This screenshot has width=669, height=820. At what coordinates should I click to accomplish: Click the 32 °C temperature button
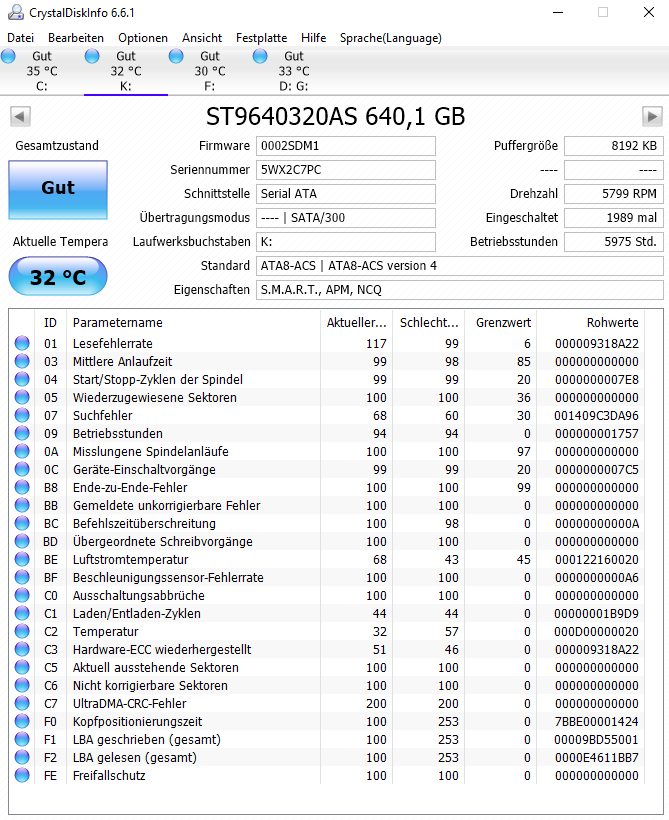pyautogui.click(x=58, y=276)
